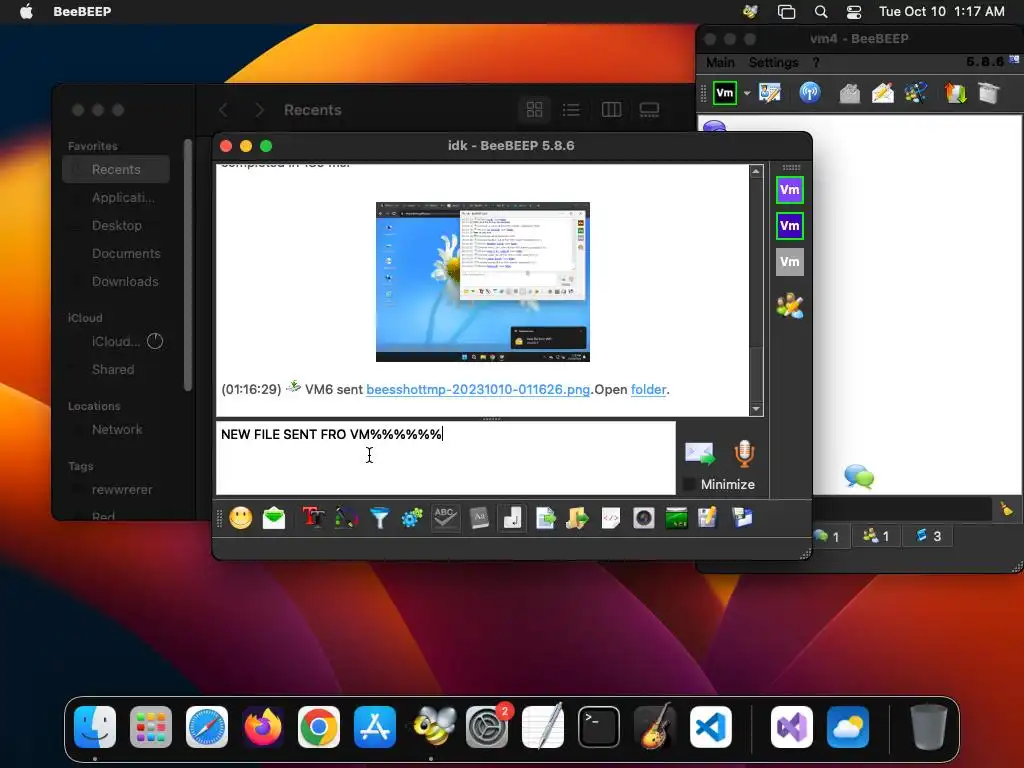Open Spotlight search in menu bar
Viewport: 1024px width, 768px height.
[x=821, y=11]
